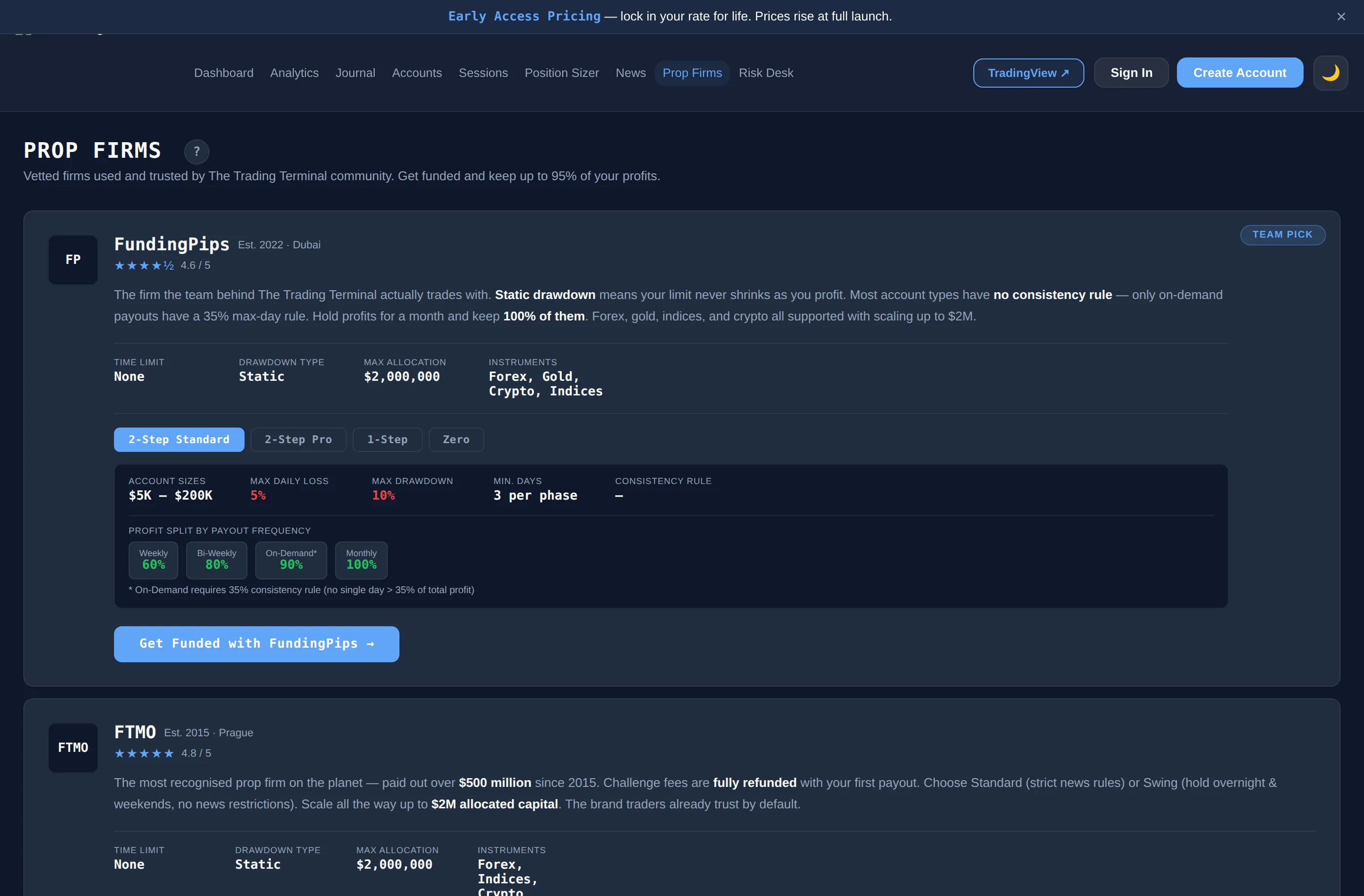Screen dimensions: 1364x896
Task: Click Get Funded with FundingPips button
Action: pyautogui.click(x=257, y=644)
